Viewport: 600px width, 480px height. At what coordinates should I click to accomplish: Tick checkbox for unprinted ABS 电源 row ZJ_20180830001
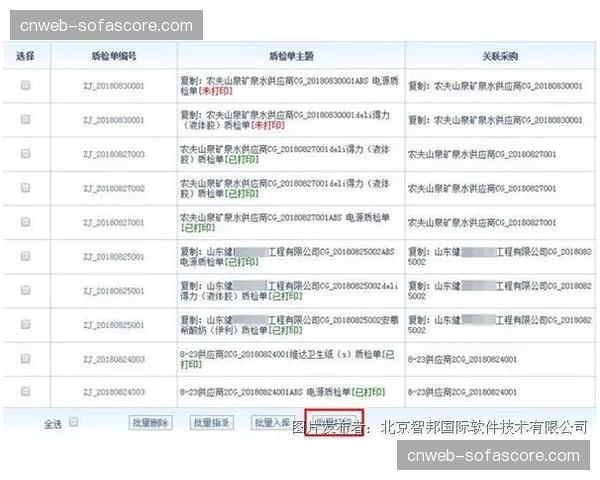pos(26,85)
